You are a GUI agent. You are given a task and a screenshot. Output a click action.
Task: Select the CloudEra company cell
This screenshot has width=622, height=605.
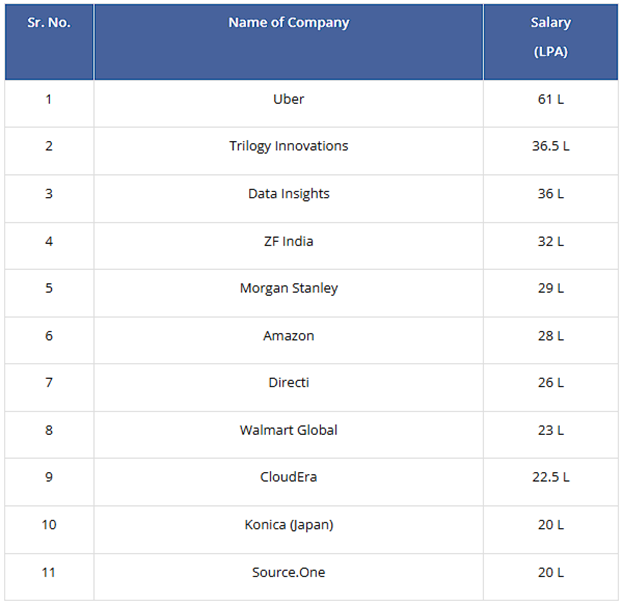pyautogui.click(x=288, y=477)
